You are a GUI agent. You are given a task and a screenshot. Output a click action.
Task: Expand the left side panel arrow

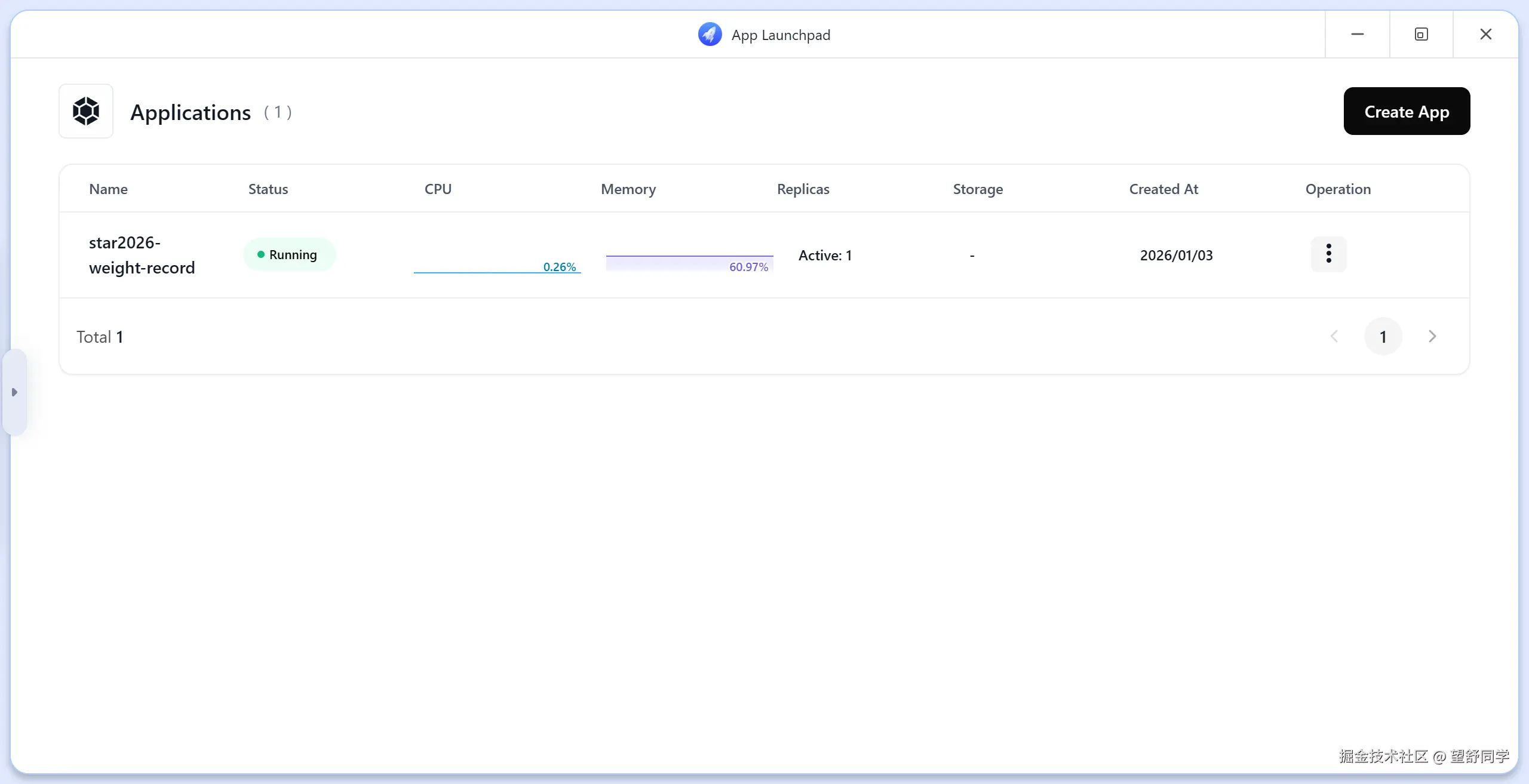14,392
